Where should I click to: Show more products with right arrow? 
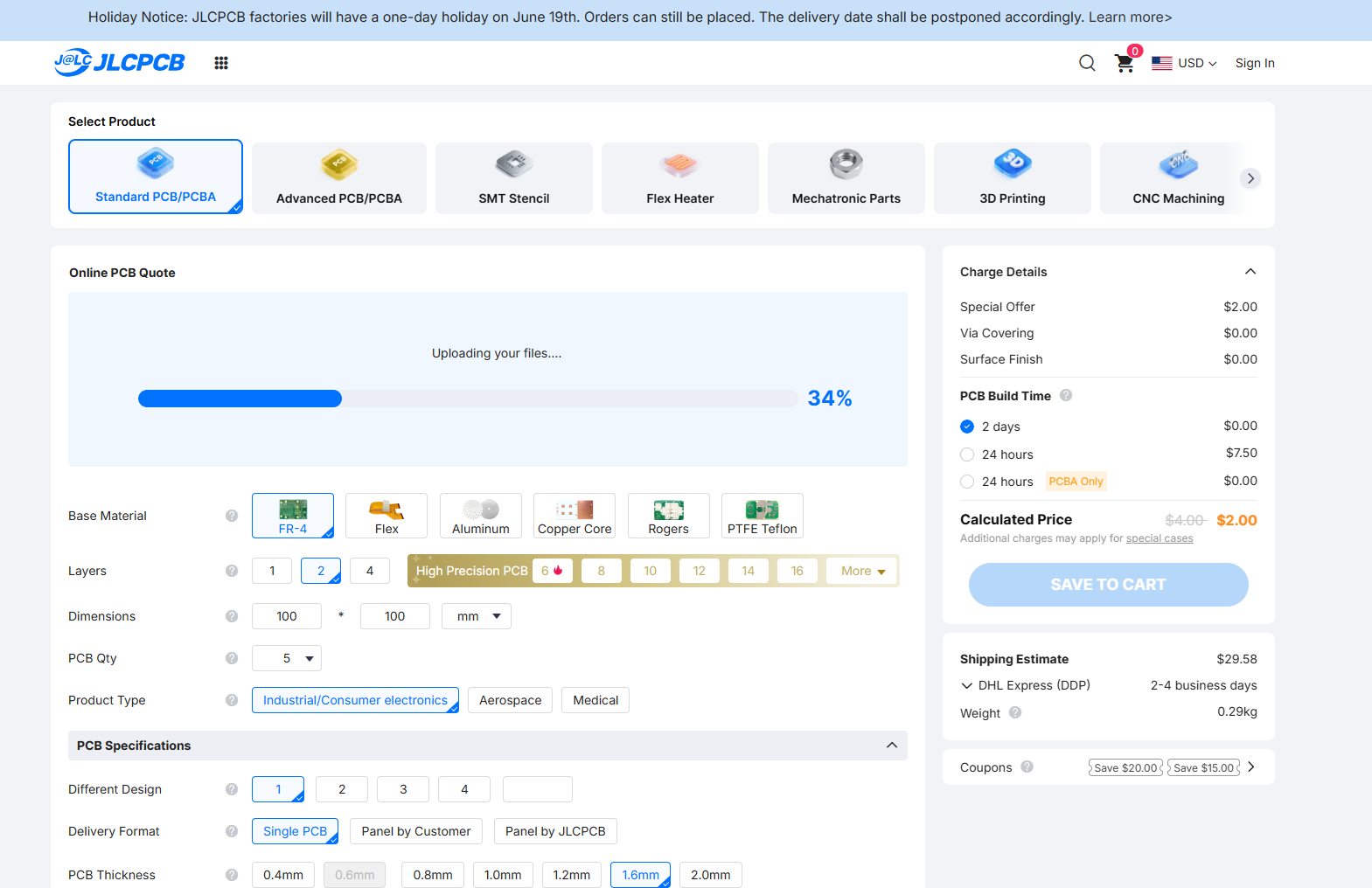coord(1250,178)
